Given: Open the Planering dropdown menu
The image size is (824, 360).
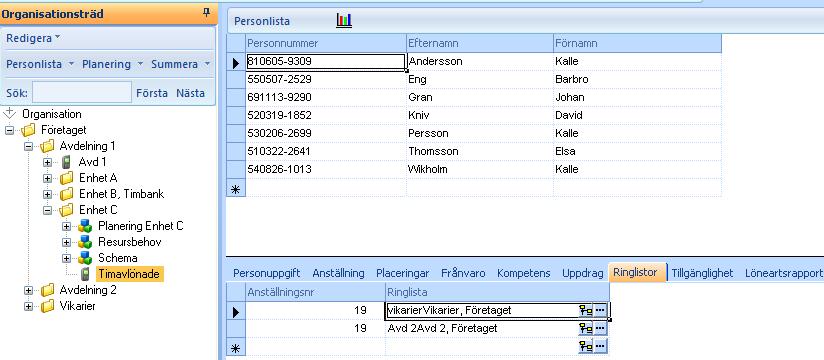Looking at the screenshot, I should click(x=112, y=64).
